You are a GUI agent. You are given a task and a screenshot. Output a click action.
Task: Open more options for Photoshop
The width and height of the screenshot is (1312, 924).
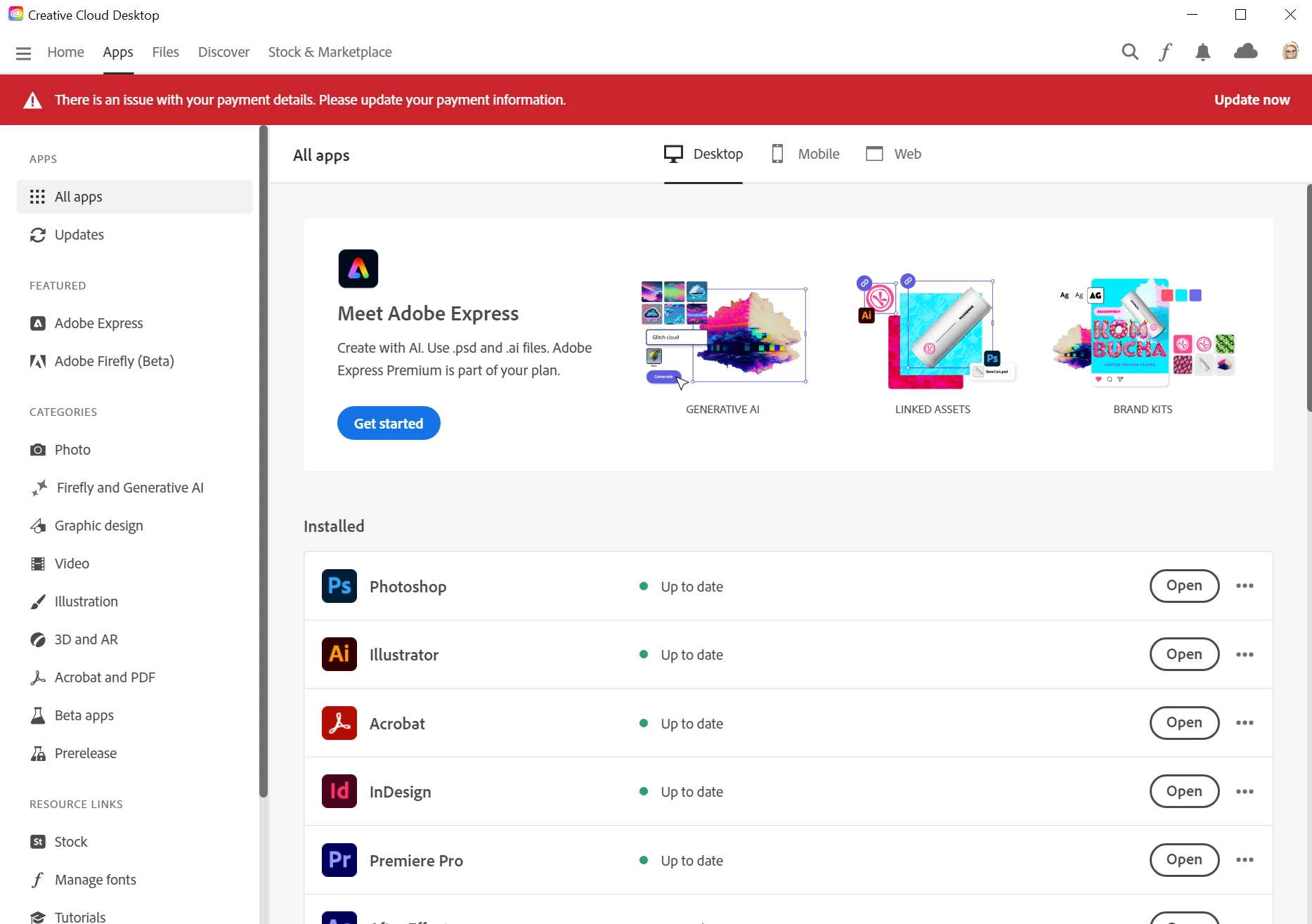(1245, 586)
